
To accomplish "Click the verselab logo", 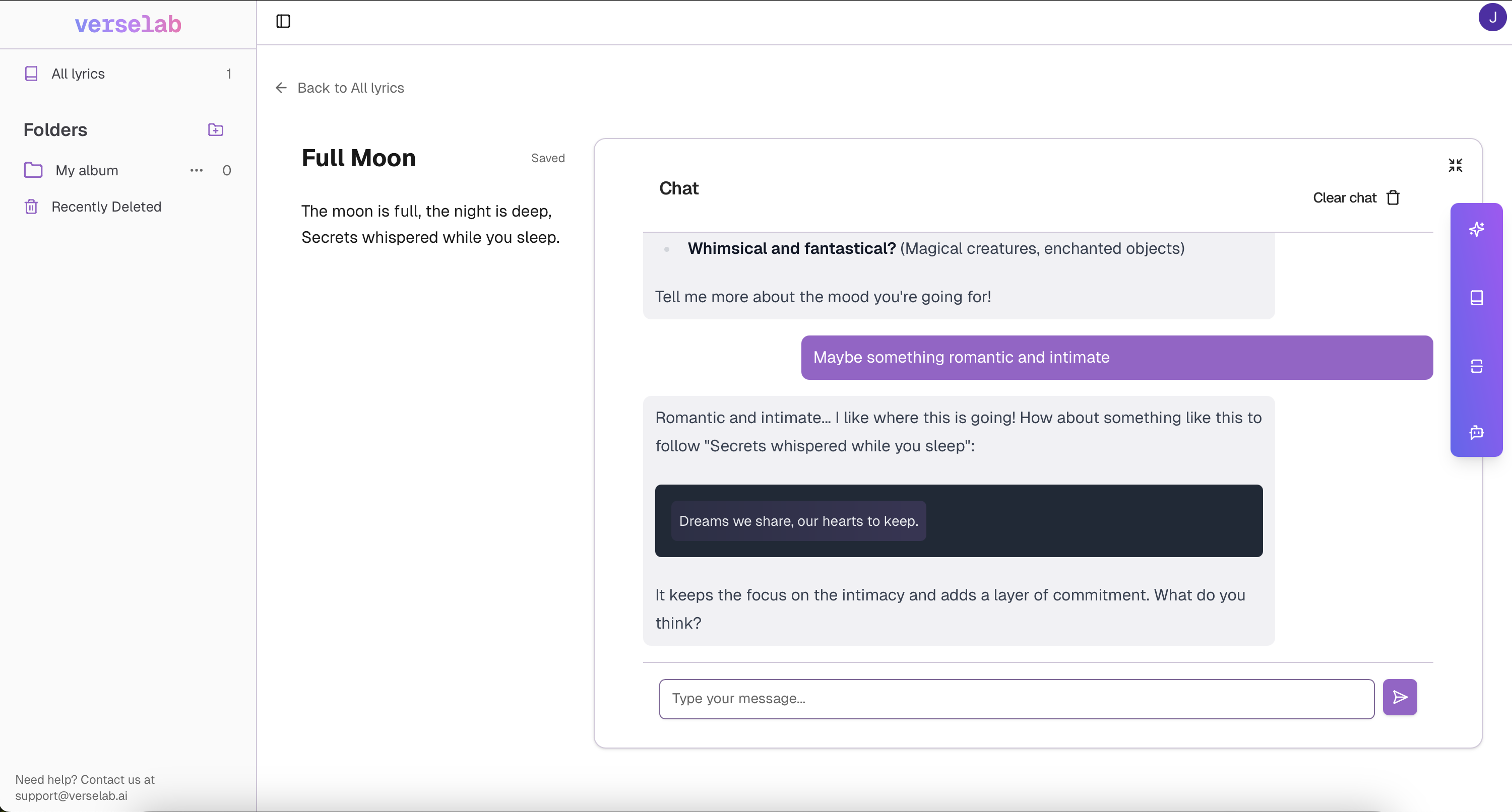I will click(x=128, y=24).
